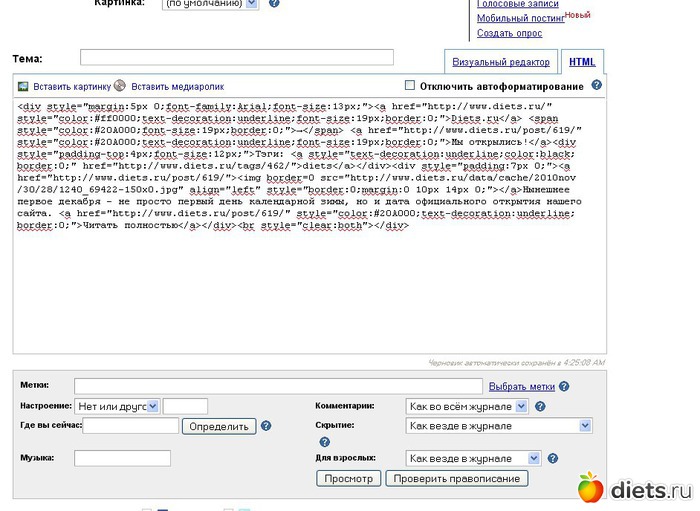The width and height of the screenshot is (700, 511).
Task: Open the Создать опрос link
Action: point(509,33)
